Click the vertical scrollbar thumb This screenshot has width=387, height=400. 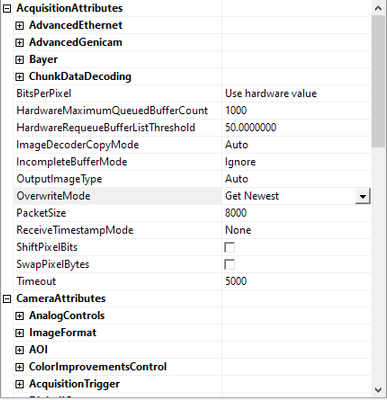pyautogui.click(x=378, y=81)
